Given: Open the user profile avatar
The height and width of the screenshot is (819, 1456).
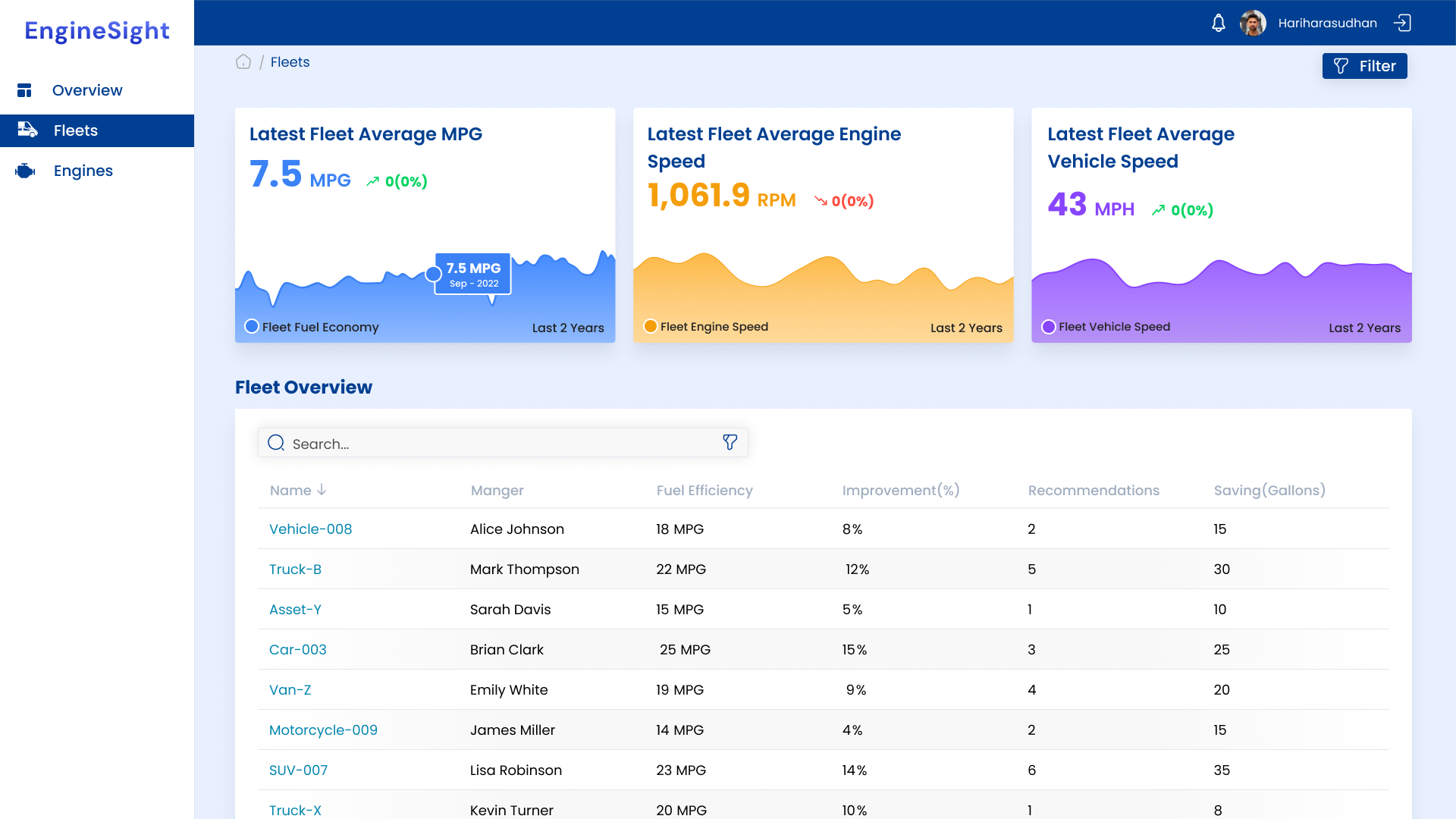Looking at the screenshot, I should pos(1253,24).
